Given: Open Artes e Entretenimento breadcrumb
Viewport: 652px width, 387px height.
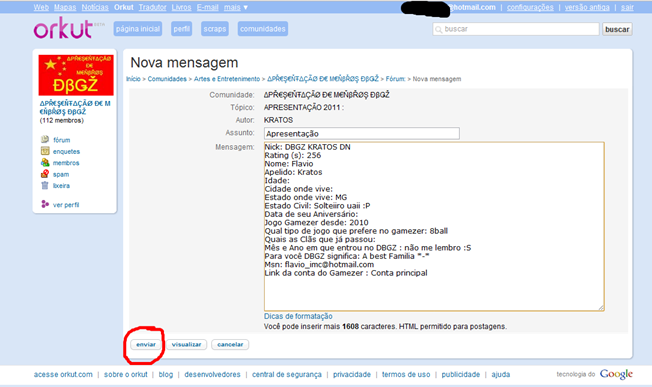Looking at the screenshot, I should (227, 79).
